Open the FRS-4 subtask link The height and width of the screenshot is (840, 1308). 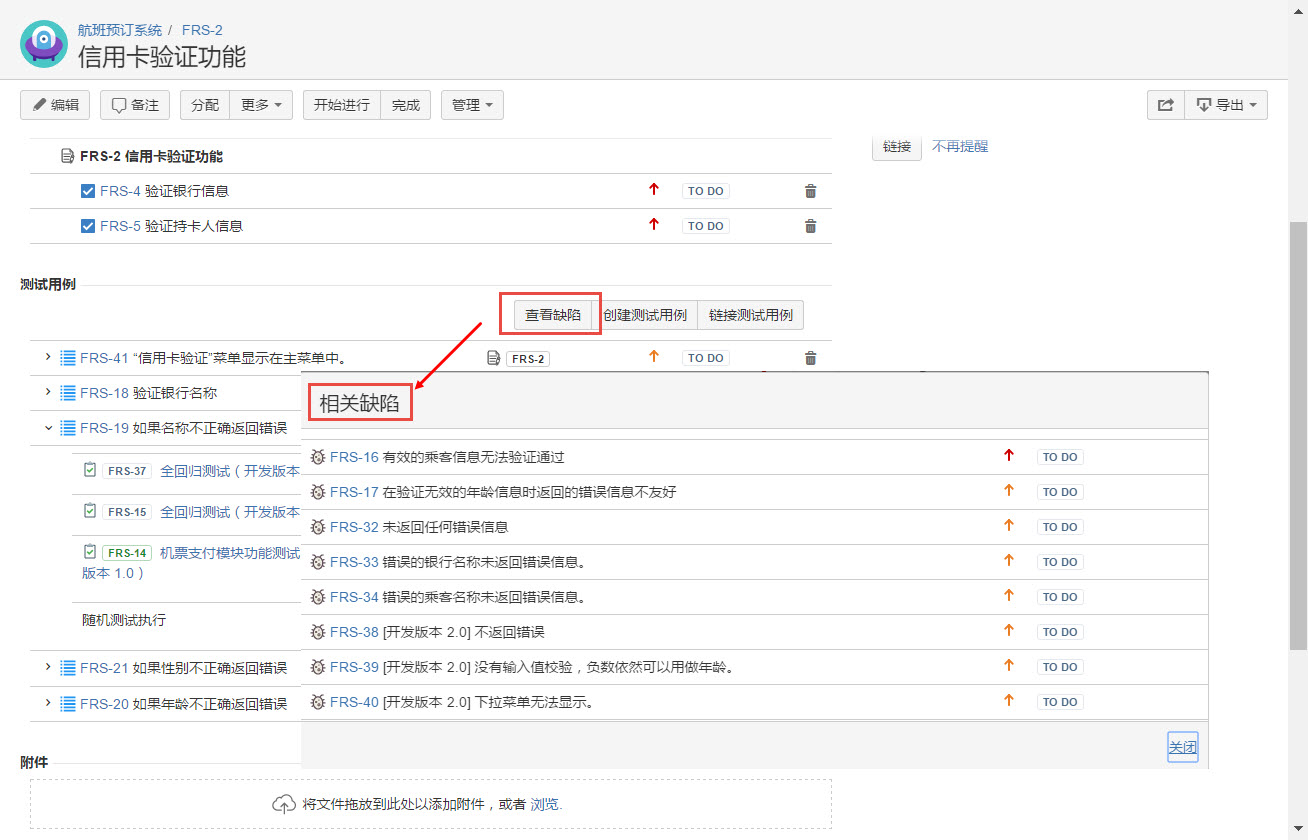120,191
